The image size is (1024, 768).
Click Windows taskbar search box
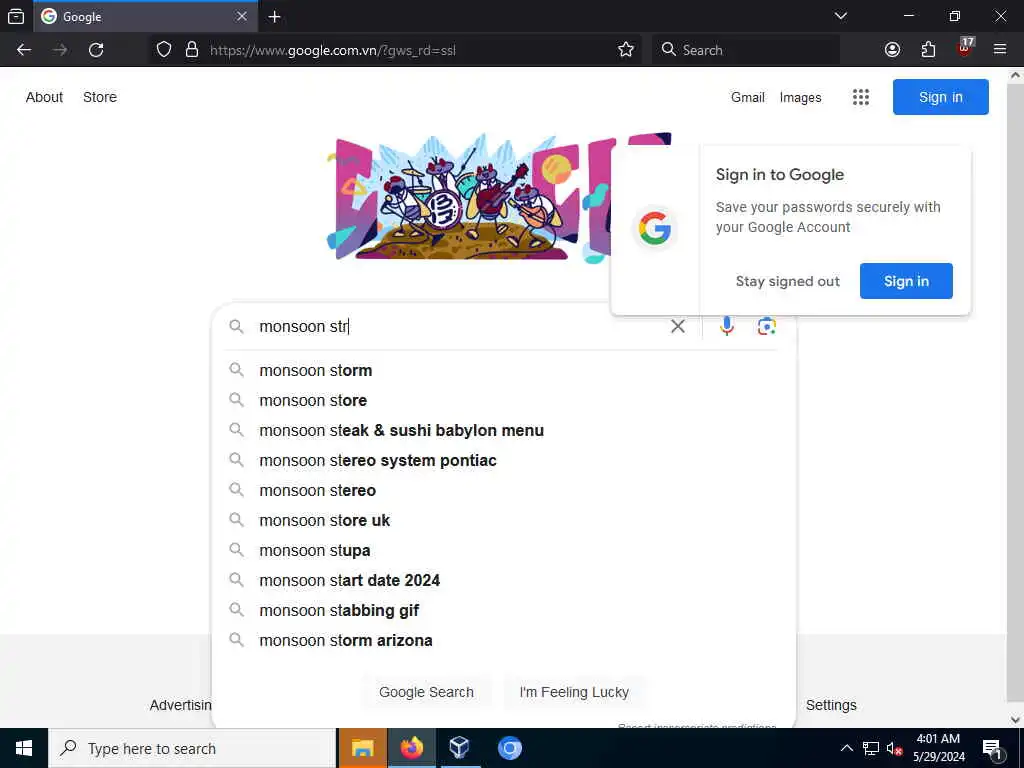(191, 748)
